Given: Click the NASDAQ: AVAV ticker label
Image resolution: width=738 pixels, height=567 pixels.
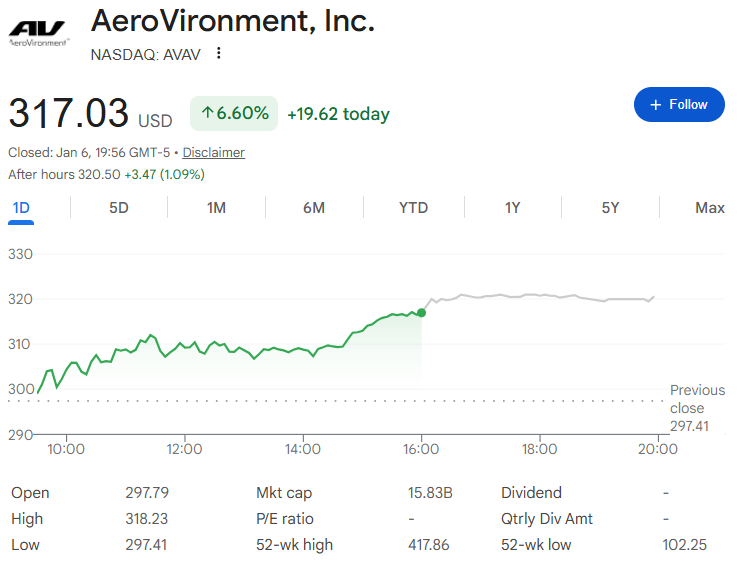Looking at the screenshot, I should click(145, 55).
